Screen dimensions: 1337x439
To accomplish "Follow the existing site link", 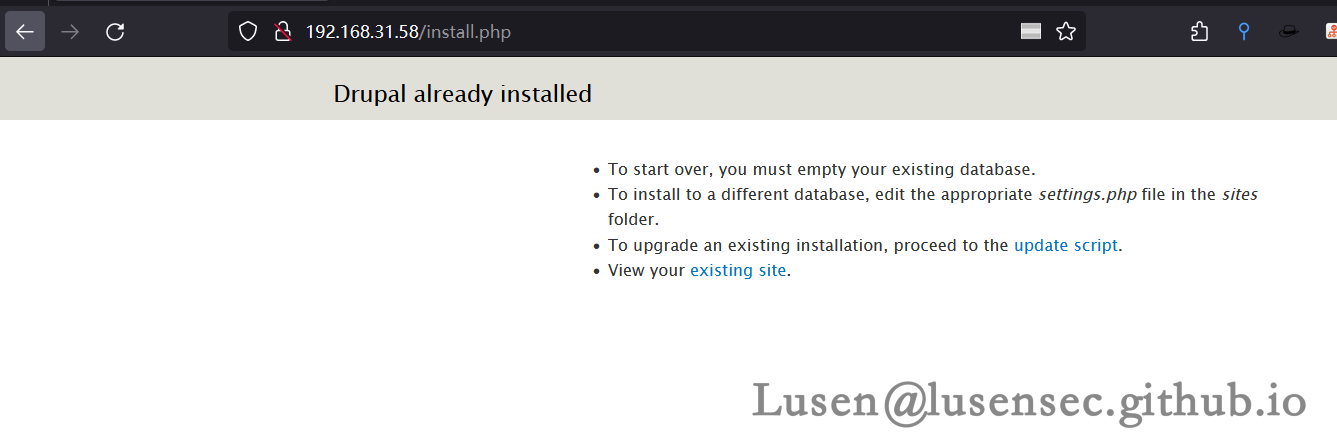I will click(x=738, y=270).
